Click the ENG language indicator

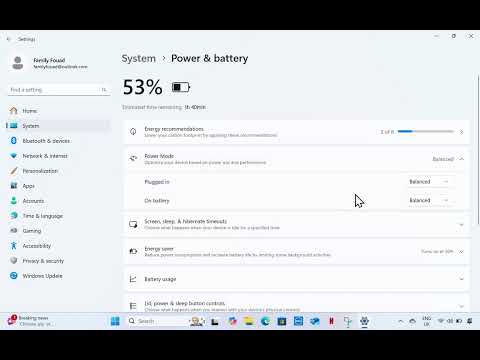[426, 321]
